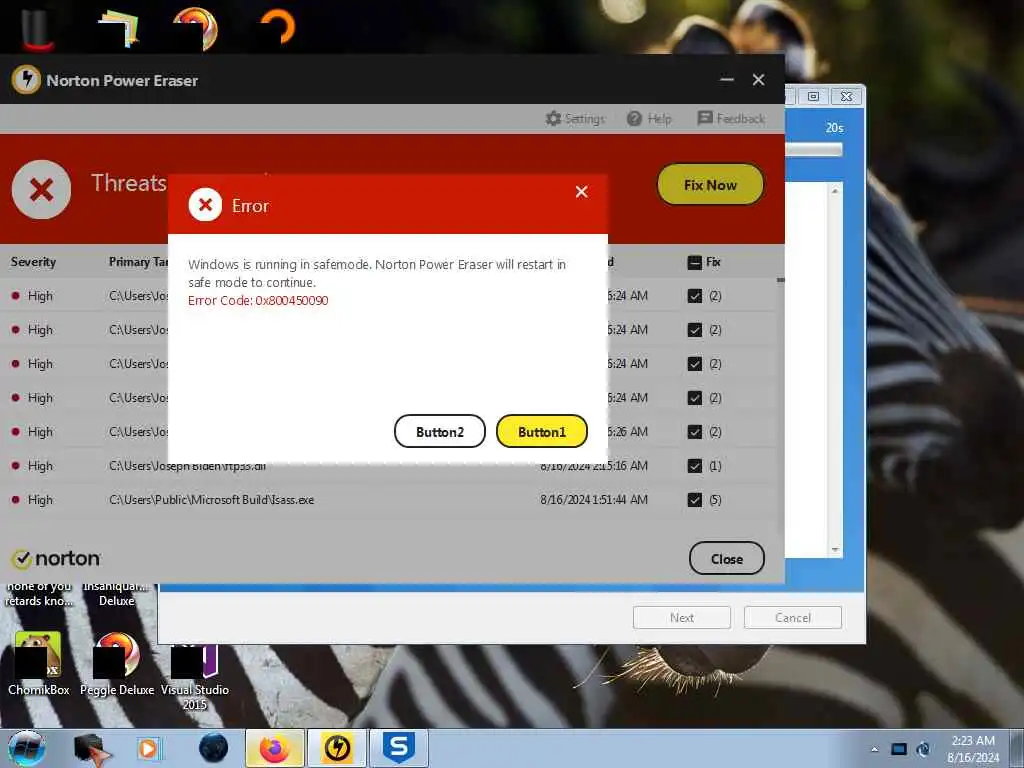The width and height of the screenshot is (1024, 768).
Task: Click the blue S app taskbar icon
Action: [x=399, y=748]
